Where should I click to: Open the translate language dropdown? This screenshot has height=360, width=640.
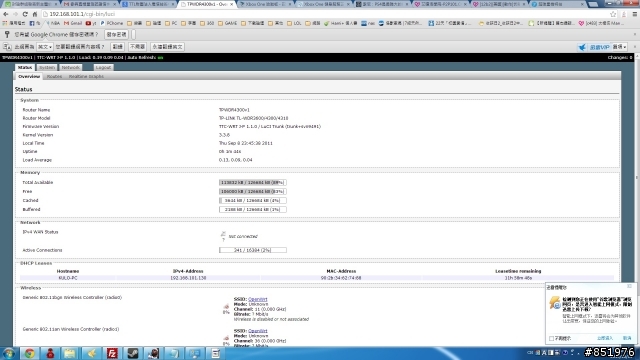[44, 47]
